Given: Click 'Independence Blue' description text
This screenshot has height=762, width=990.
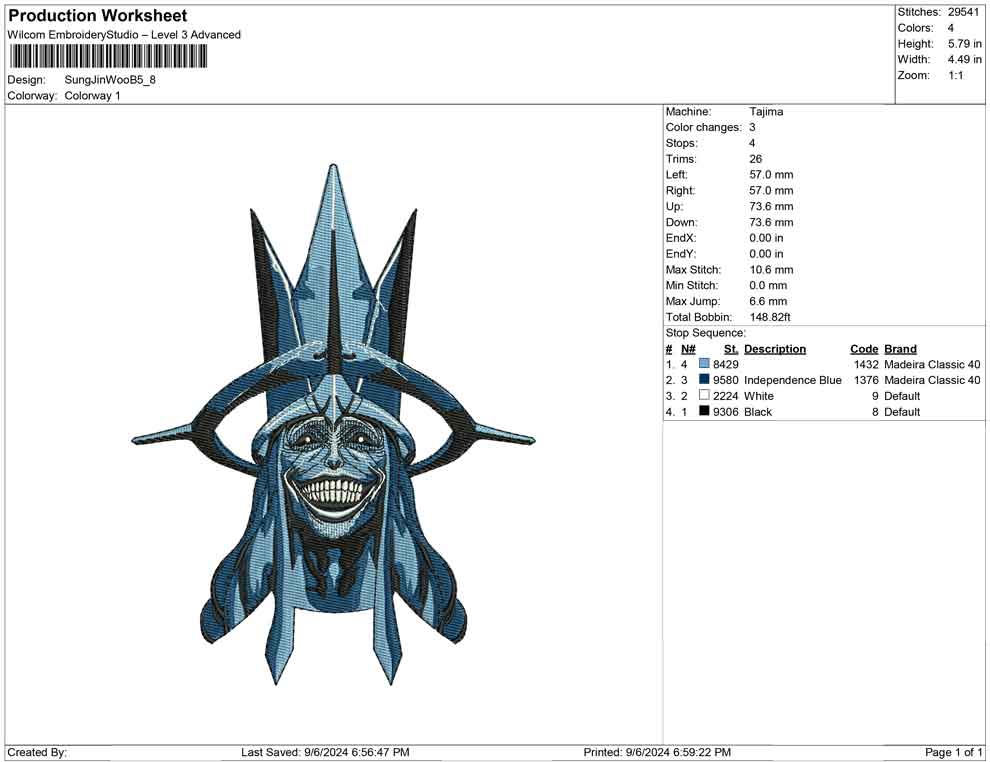Looking at the screenshot, I should 792,379.
